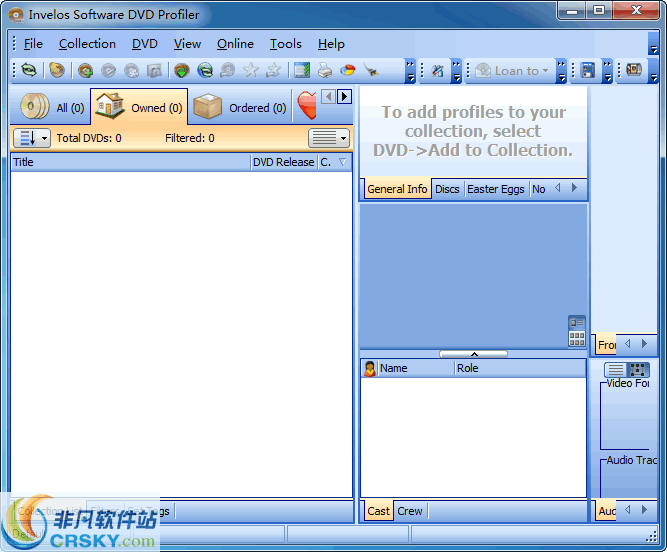Open the Collection menu

pos(87,44)
